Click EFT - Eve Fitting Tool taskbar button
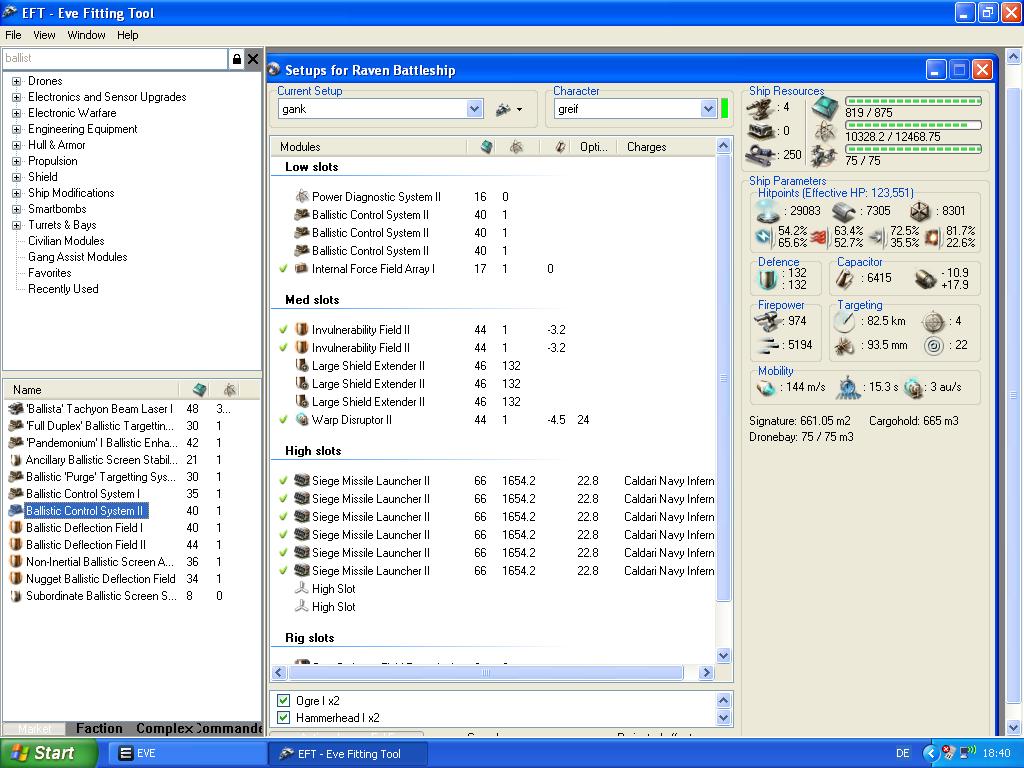This screenshot has height=768, width=1024. point(348,754)
